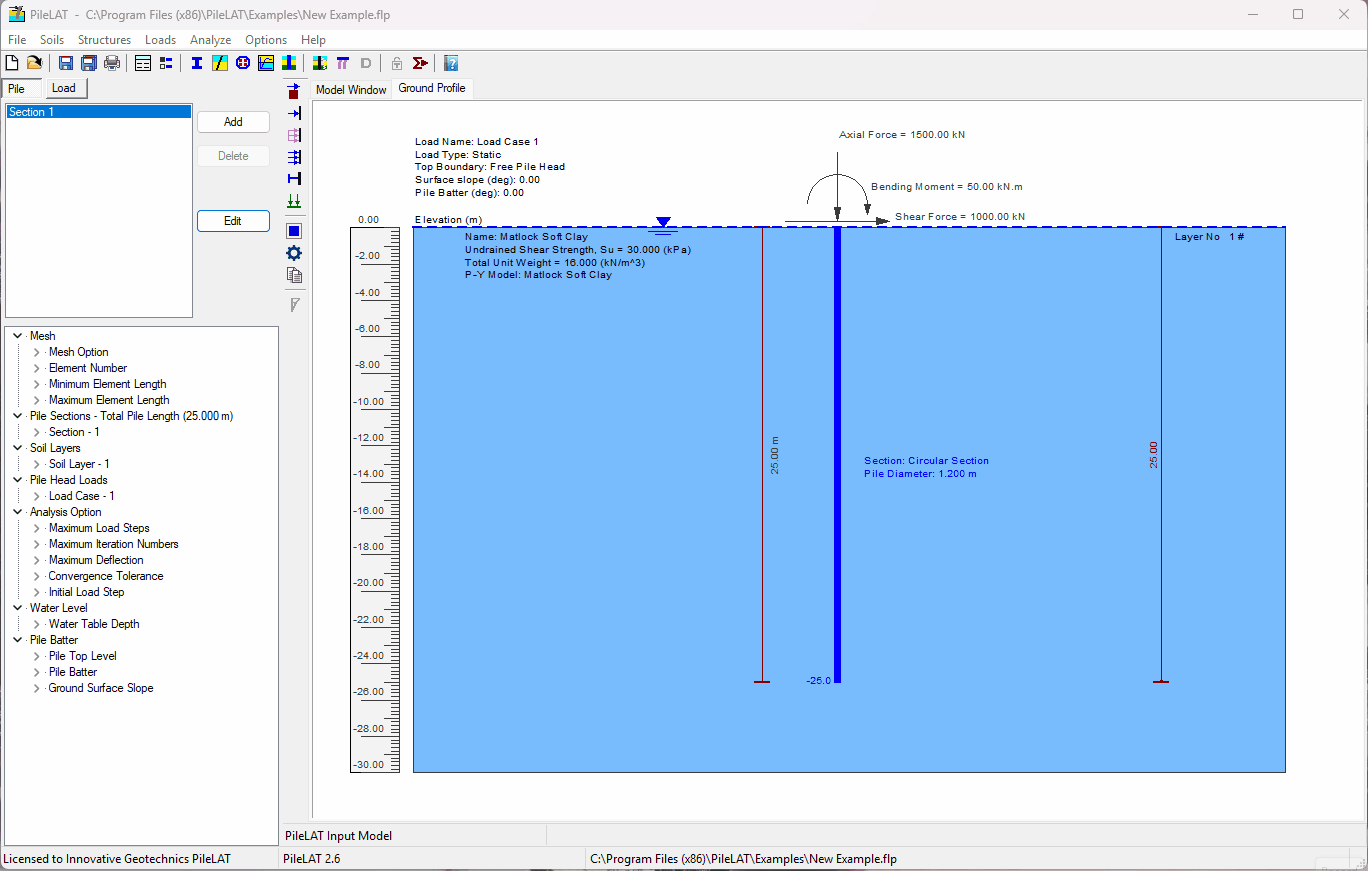Save the current model
Viewport: 1368px width, 871px height.
[x=64, y=62]
